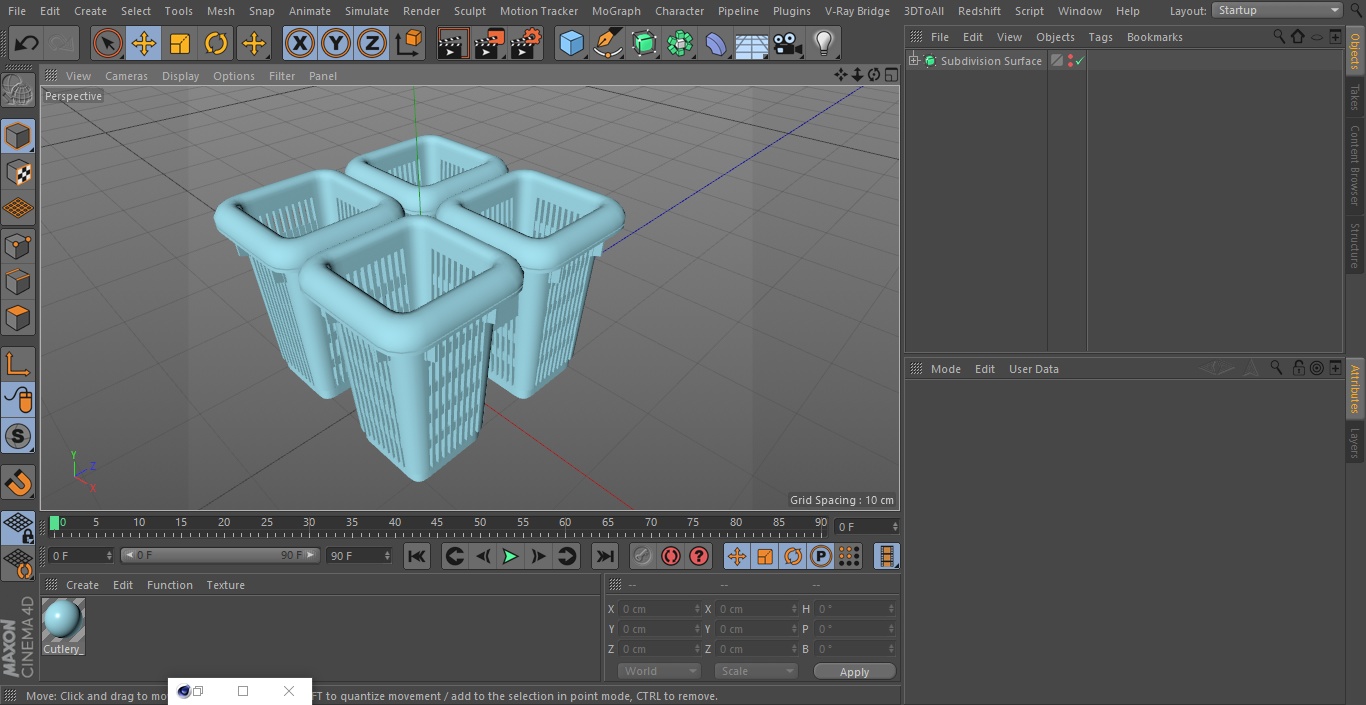Screen dimensions: 1366x705
Task: Open the viewport Cameras menu
Action: coord(127,76)
